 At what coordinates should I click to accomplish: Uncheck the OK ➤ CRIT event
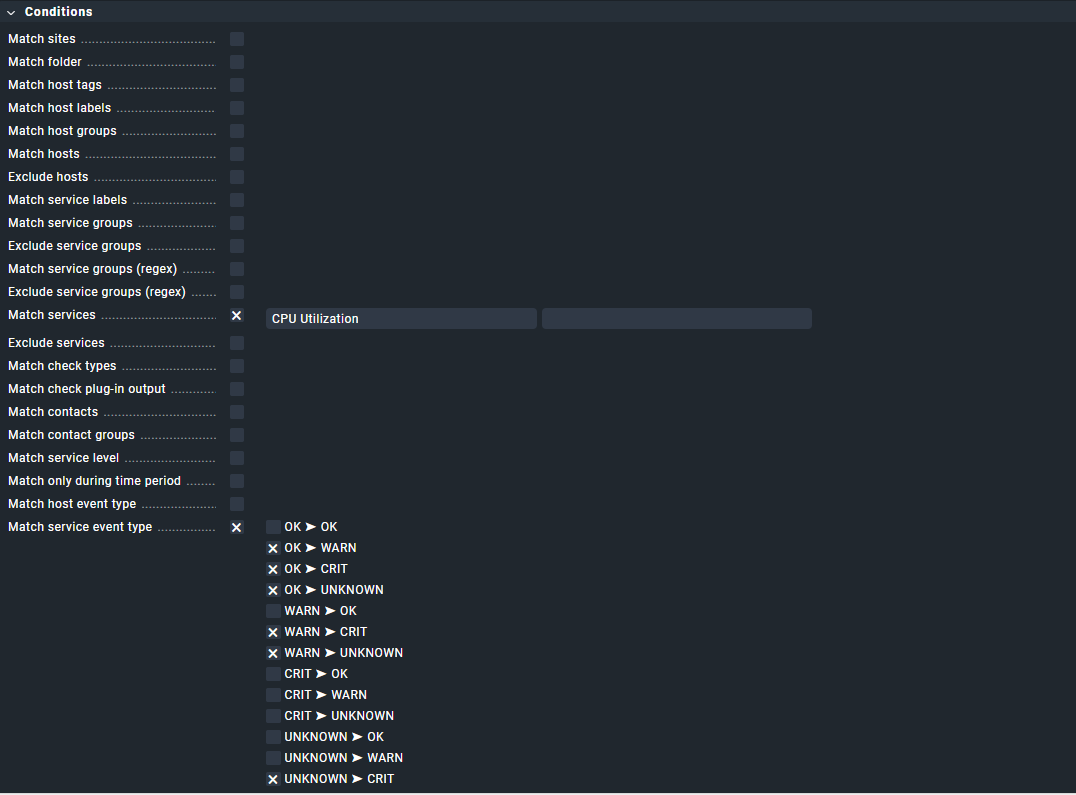pos(273,569)
